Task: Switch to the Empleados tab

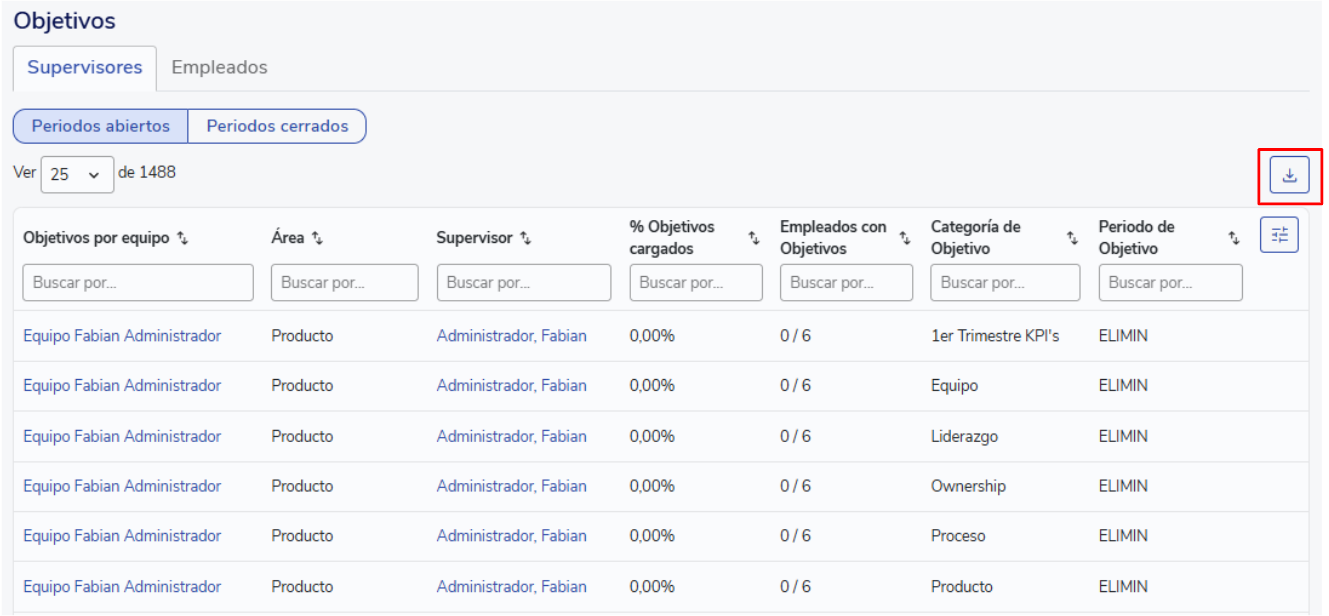Action: 219,68
